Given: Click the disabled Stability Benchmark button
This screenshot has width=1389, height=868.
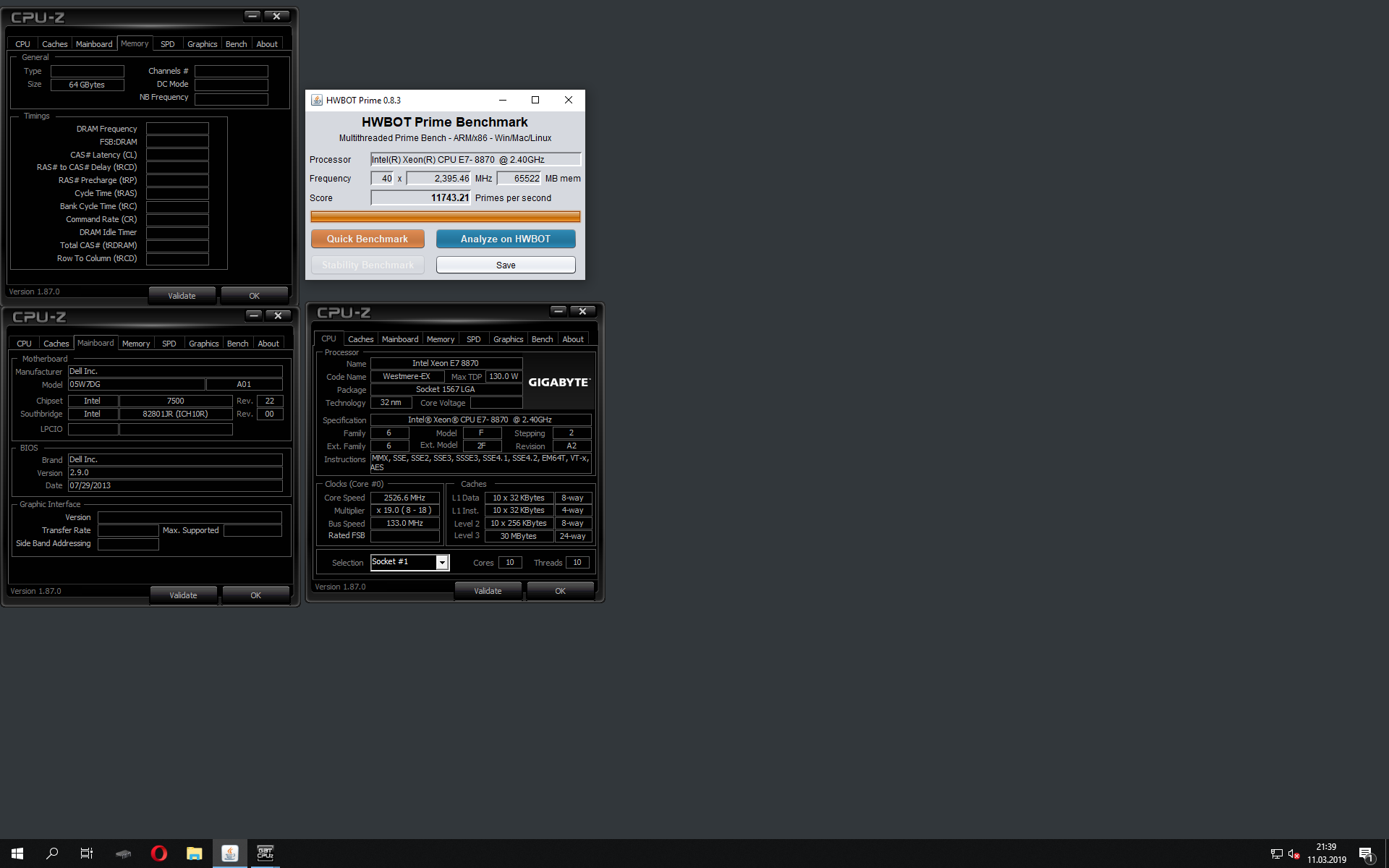Looking at the screenshot, I should (x=368, y=265).
